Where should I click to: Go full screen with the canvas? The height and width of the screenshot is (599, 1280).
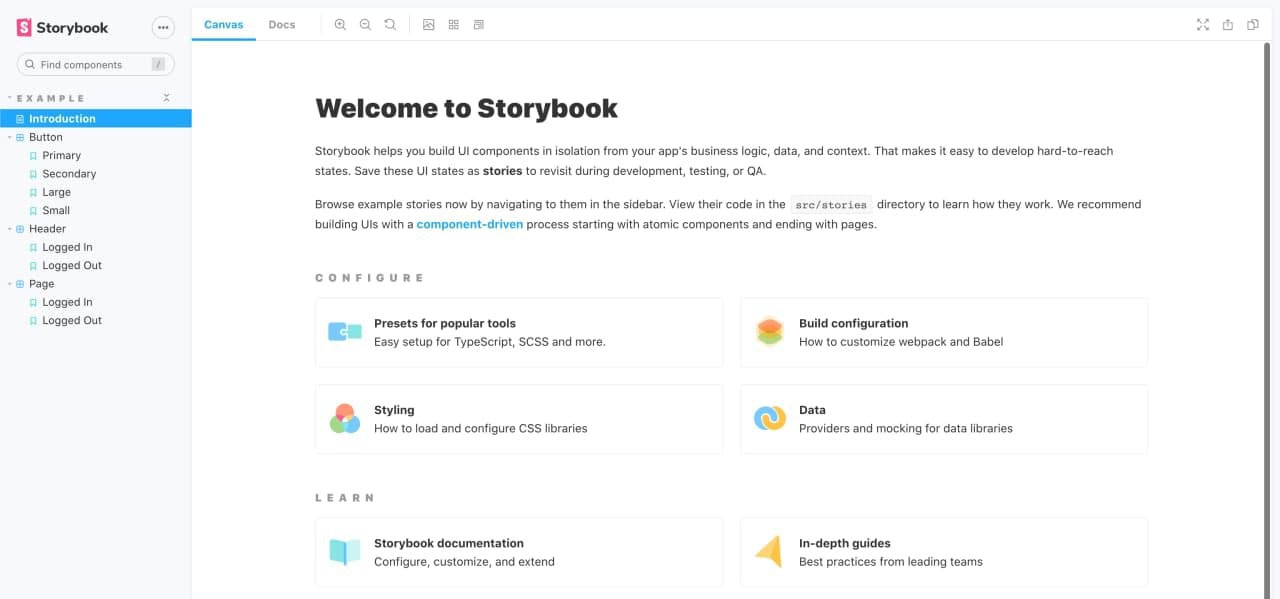pyautogui.click(x=1202, y=24)
